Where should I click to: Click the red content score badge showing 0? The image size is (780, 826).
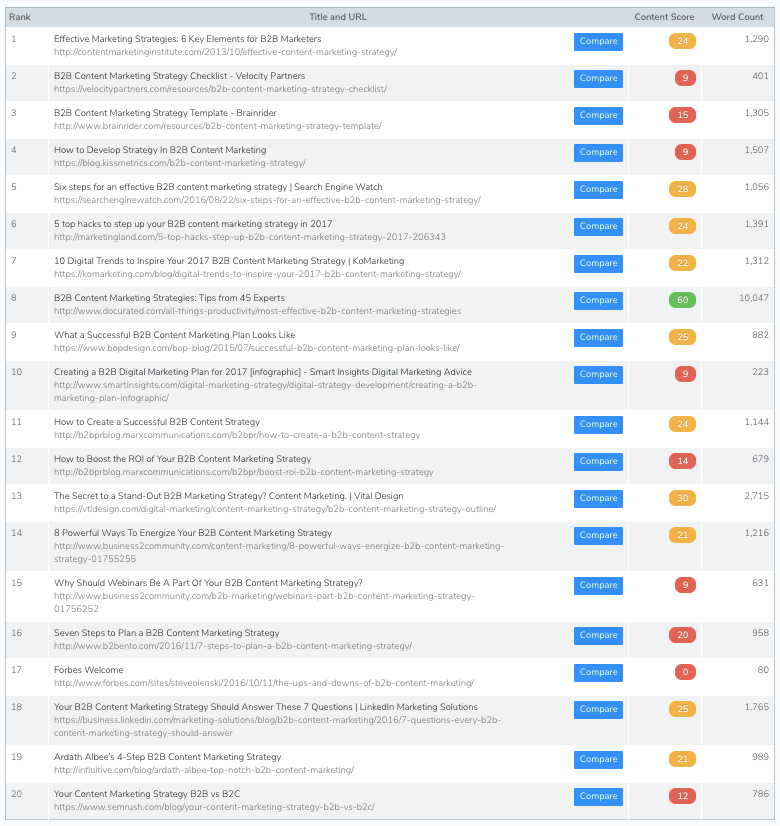click(x=682, y=672)
